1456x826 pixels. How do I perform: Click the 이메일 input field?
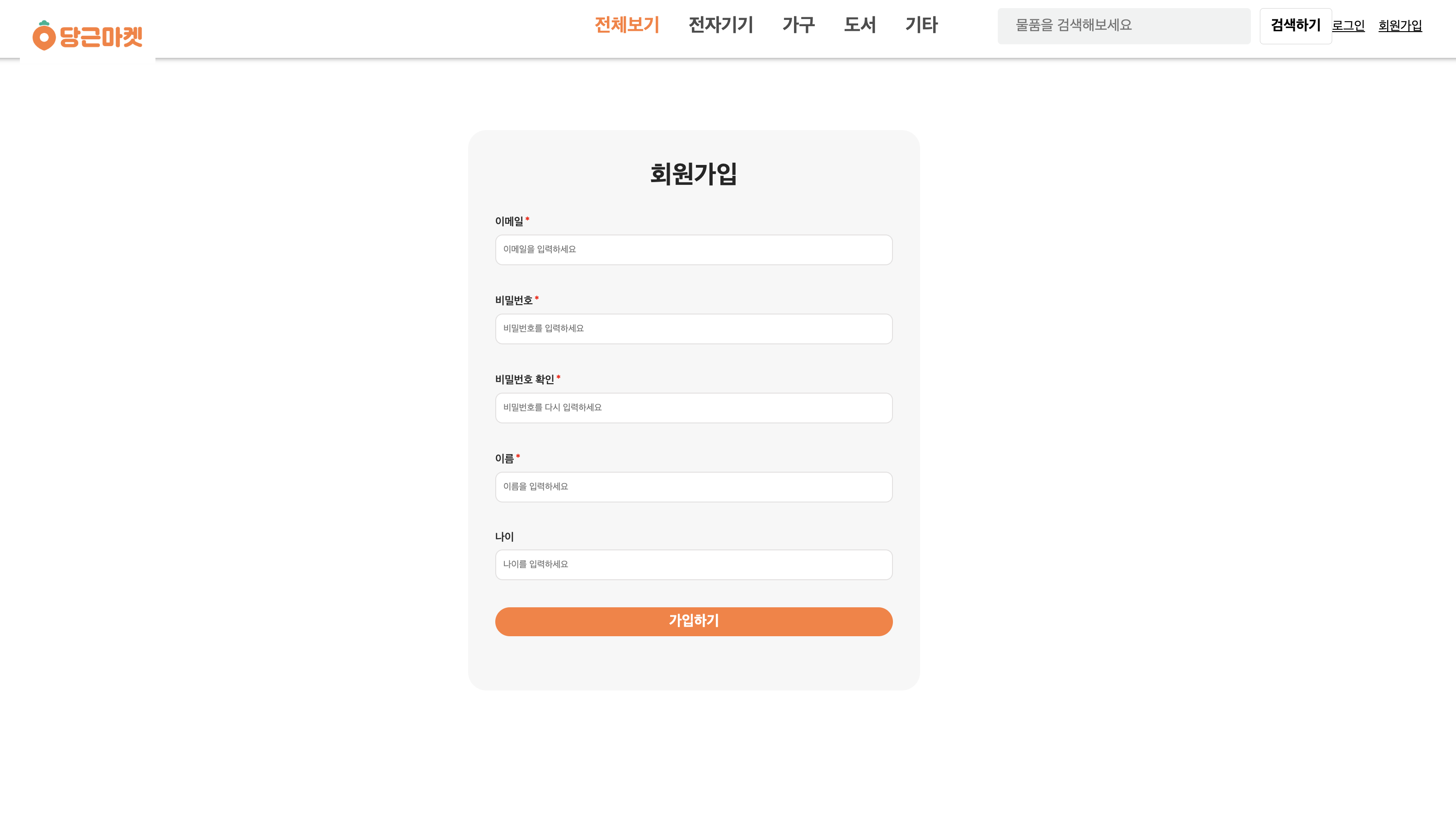(694, 249)
